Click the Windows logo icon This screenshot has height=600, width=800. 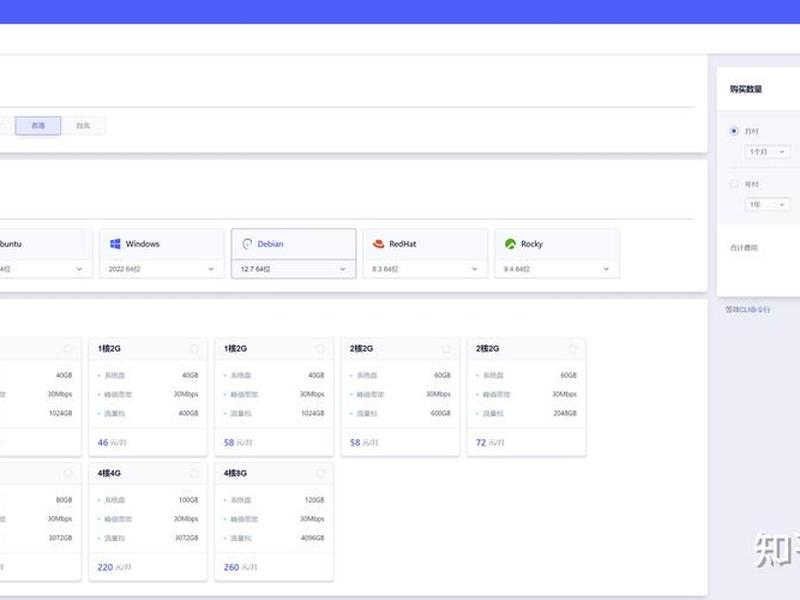coord(115,244)
